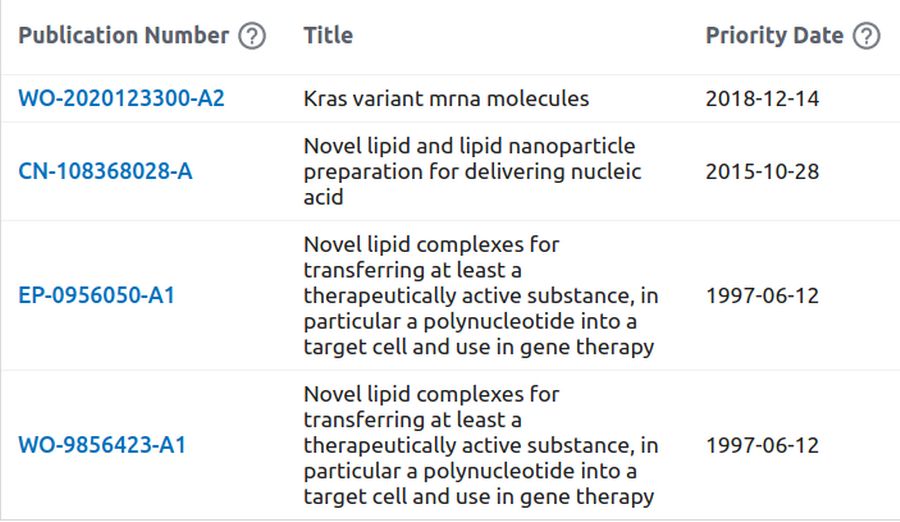Click 'therapeutically active substance' in WO-9856423 row
Viewport: 900px width, 522px height.
468,445
